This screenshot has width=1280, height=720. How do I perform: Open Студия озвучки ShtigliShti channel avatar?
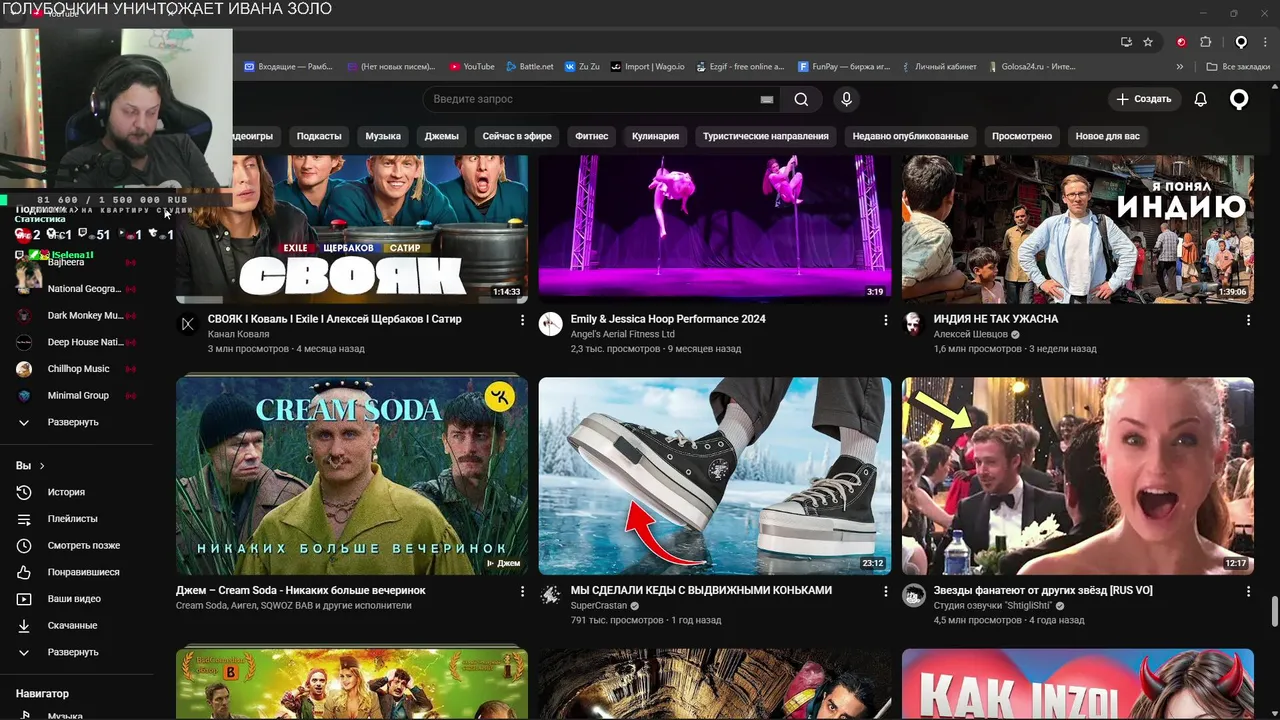[x=913, y=595]
